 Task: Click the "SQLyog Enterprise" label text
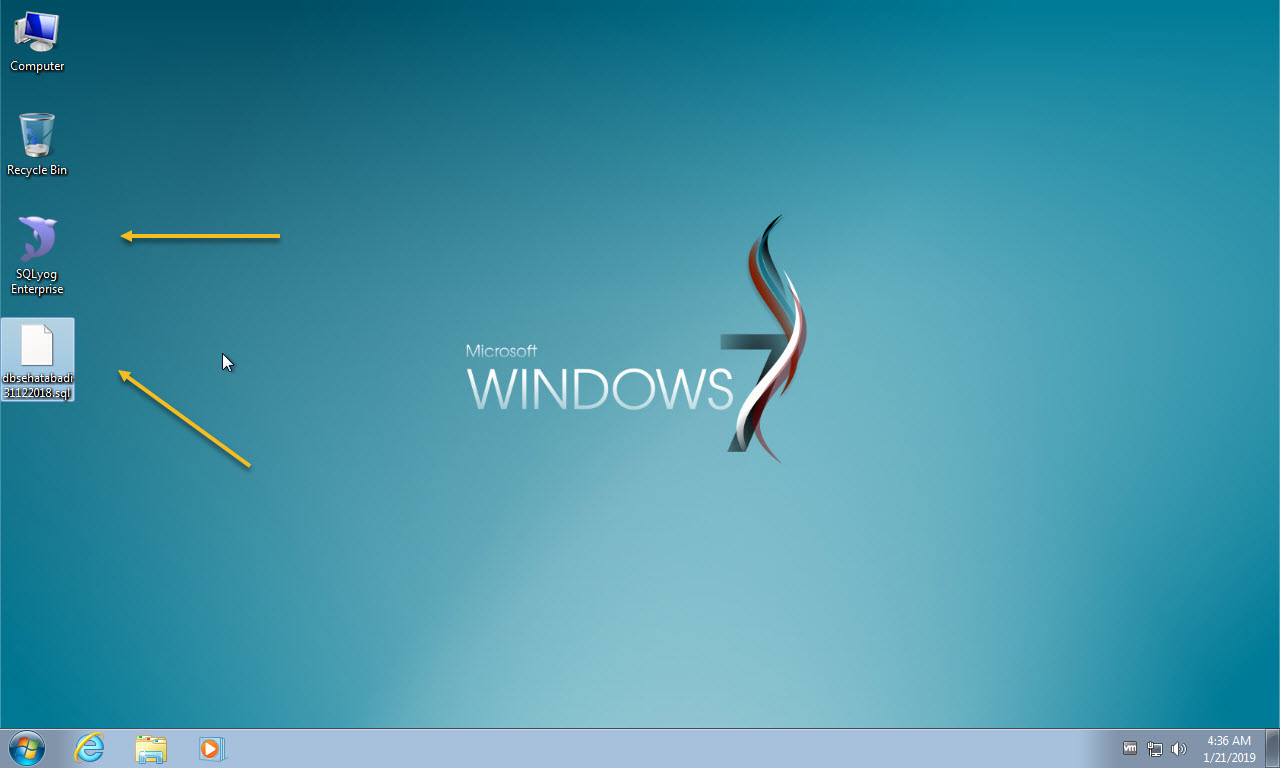click(37, 282)
